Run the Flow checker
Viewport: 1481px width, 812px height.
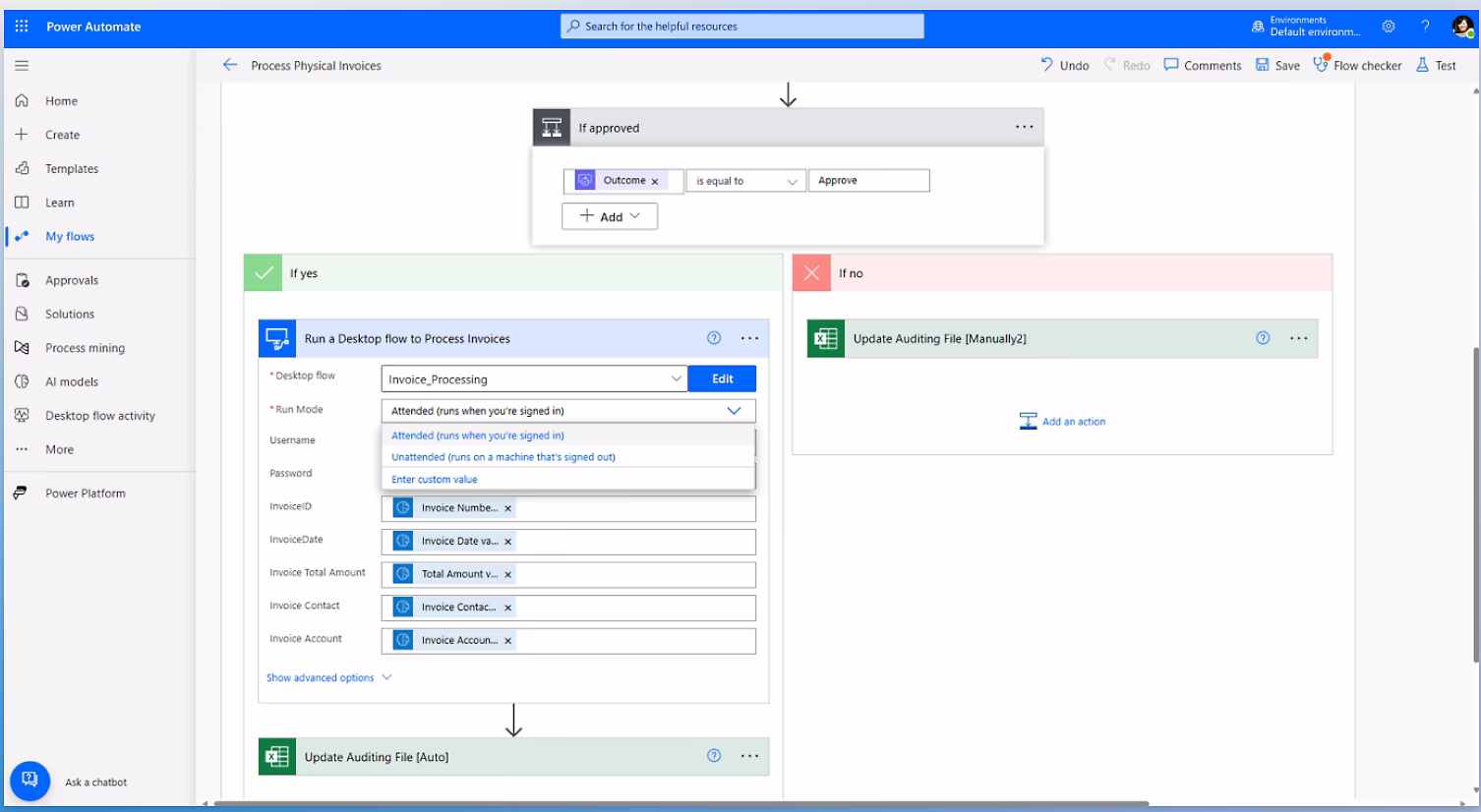pos(1357,65)
